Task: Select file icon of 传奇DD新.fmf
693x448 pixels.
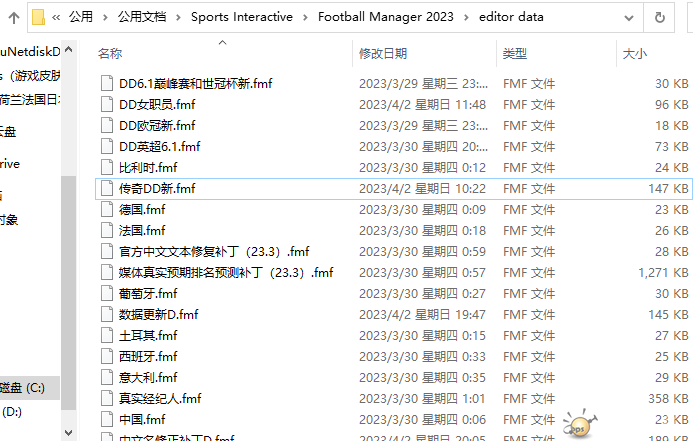Action: 107,188
